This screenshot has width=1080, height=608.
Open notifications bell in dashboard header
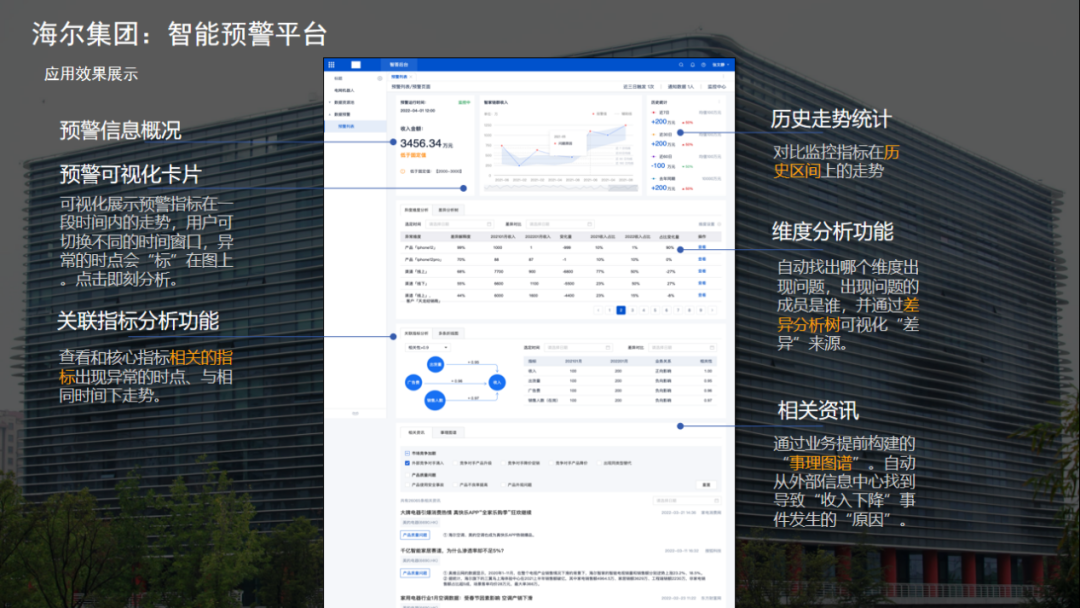pos(692,65)
